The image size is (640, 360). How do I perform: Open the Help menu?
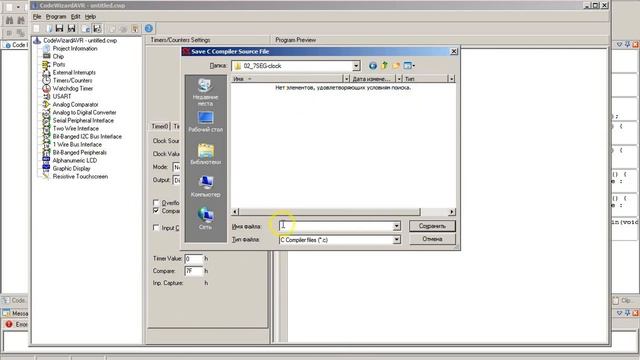point(90,17)
